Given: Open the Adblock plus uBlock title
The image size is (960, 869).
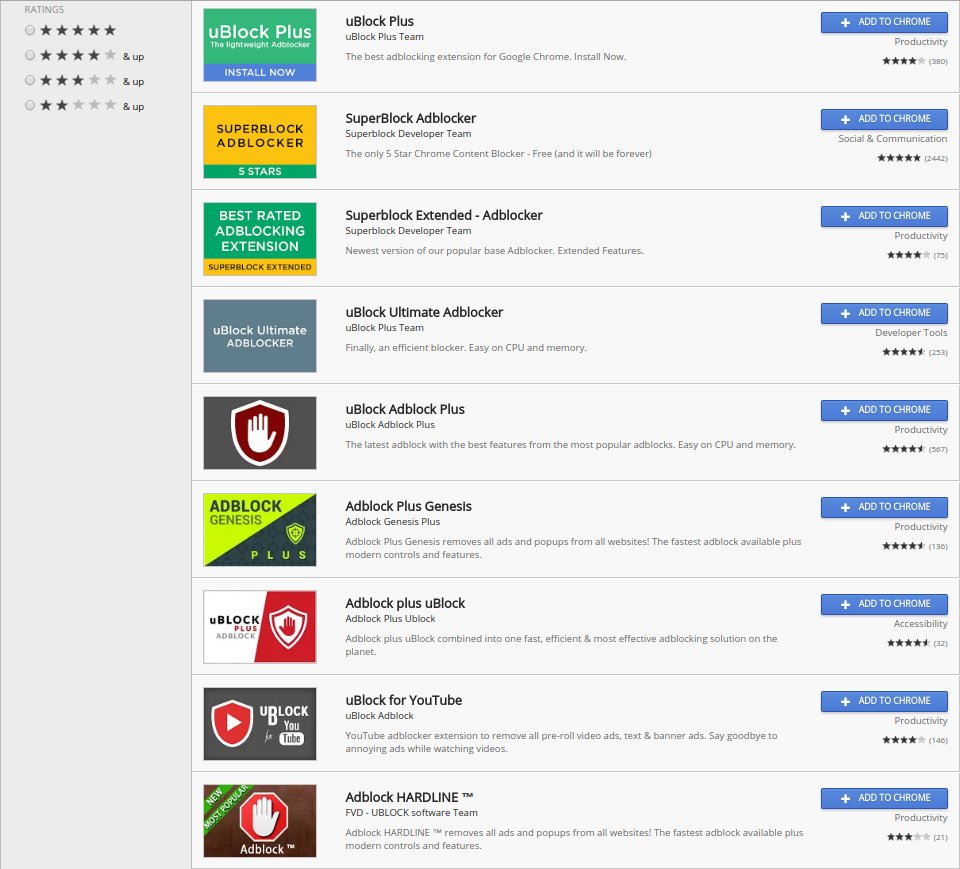Looking at the screenshot, I should 405,603.
